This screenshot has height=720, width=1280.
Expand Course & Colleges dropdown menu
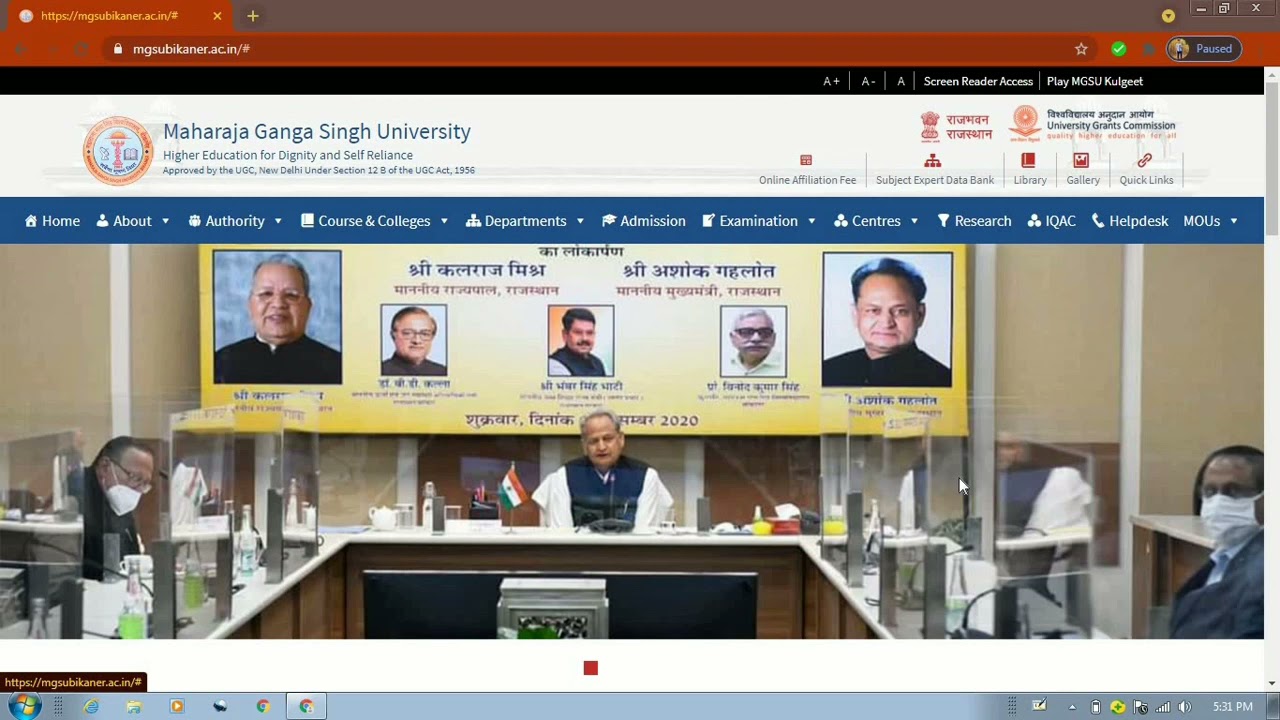pos(375,221)
